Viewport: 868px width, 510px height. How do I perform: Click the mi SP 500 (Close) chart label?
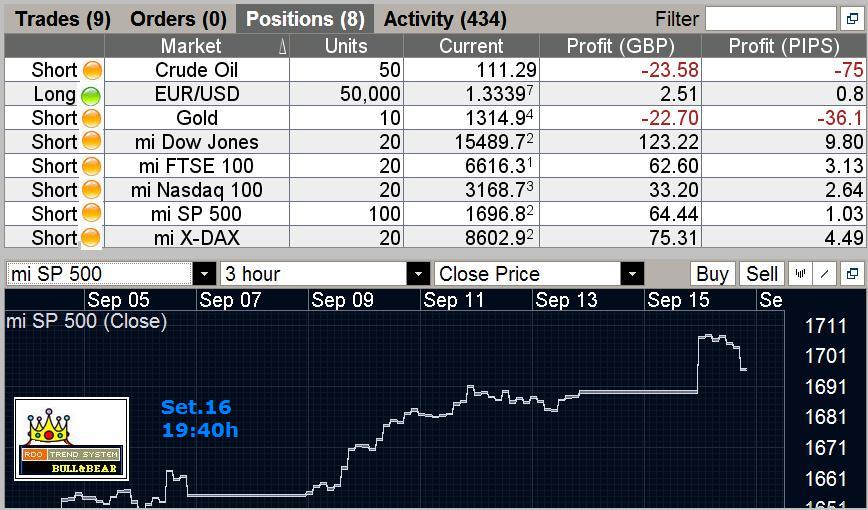(86, 321)
